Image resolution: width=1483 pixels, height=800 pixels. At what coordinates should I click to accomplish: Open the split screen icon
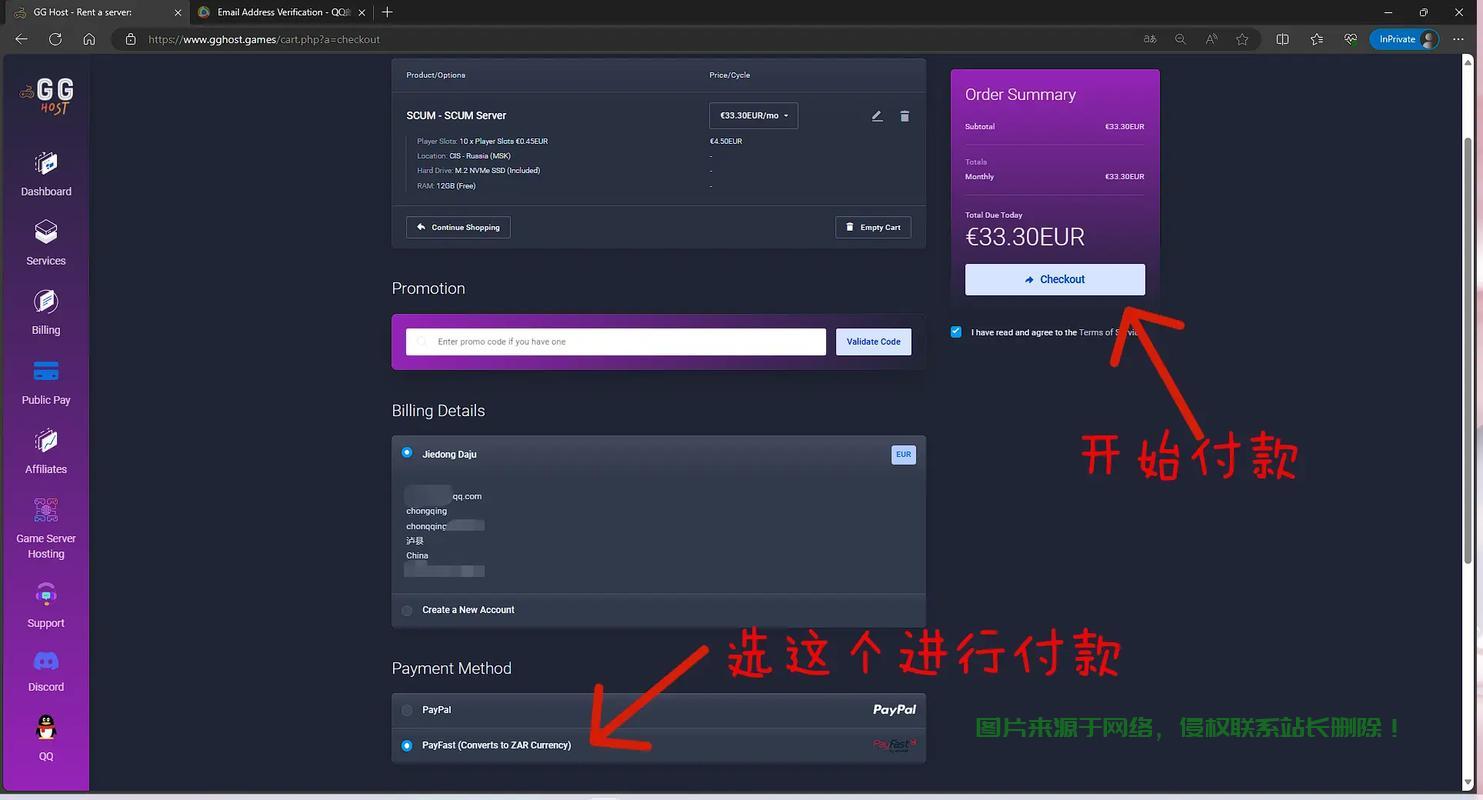(1283, 39)
